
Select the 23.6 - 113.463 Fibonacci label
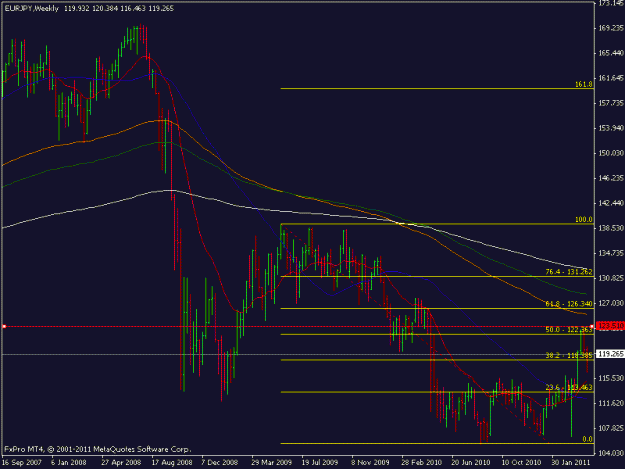pos(569,387)
